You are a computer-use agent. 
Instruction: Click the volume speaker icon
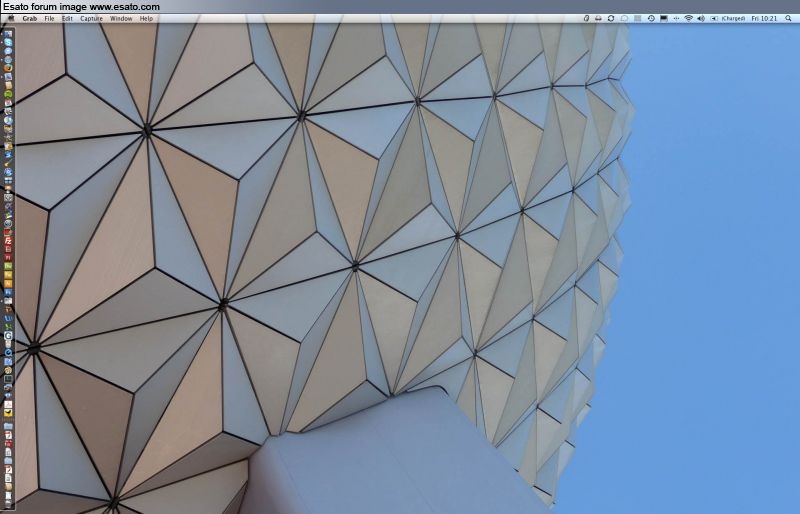(x=700, y=18)
